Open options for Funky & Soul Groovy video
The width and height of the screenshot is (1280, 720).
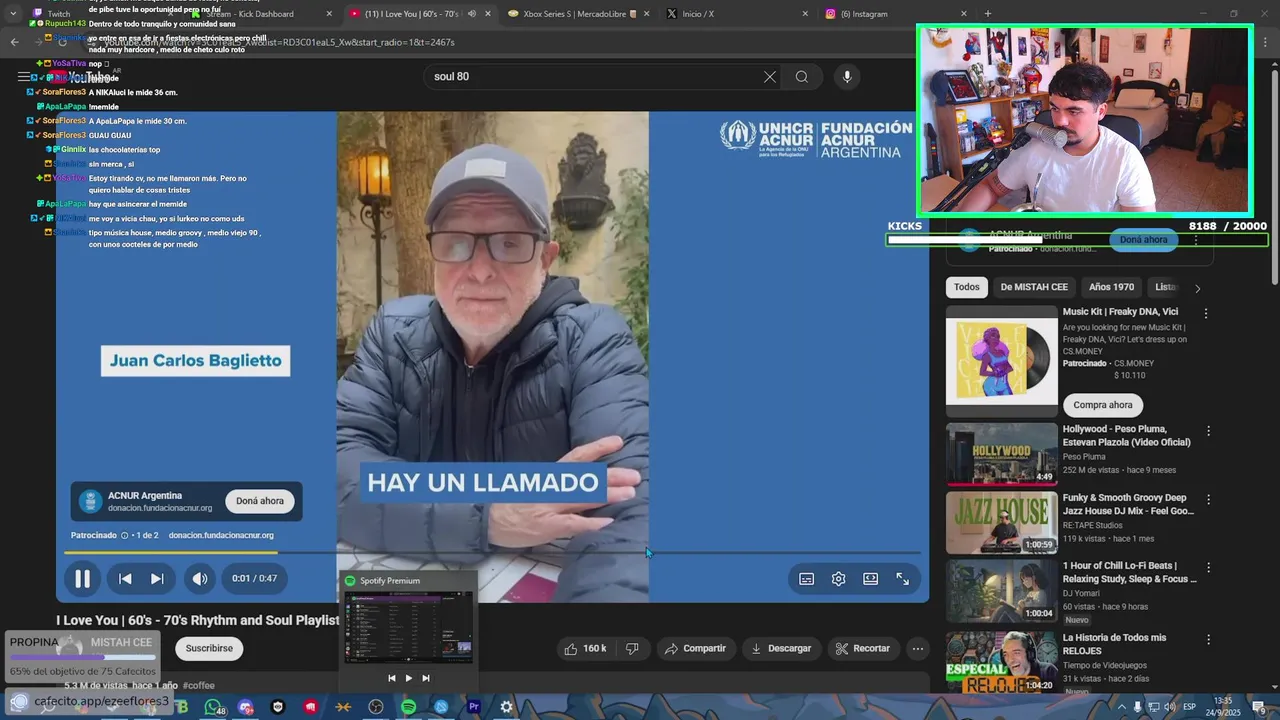[x=1208, y=499]
